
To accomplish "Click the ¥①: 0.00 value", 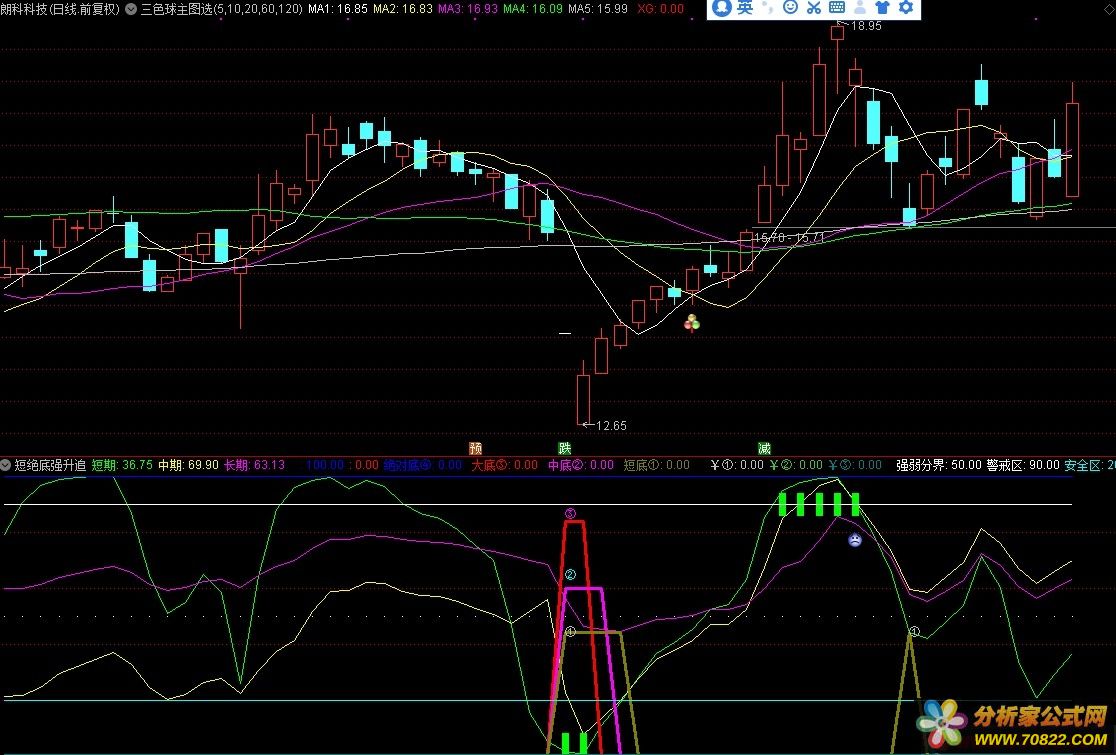I will 737,465.
